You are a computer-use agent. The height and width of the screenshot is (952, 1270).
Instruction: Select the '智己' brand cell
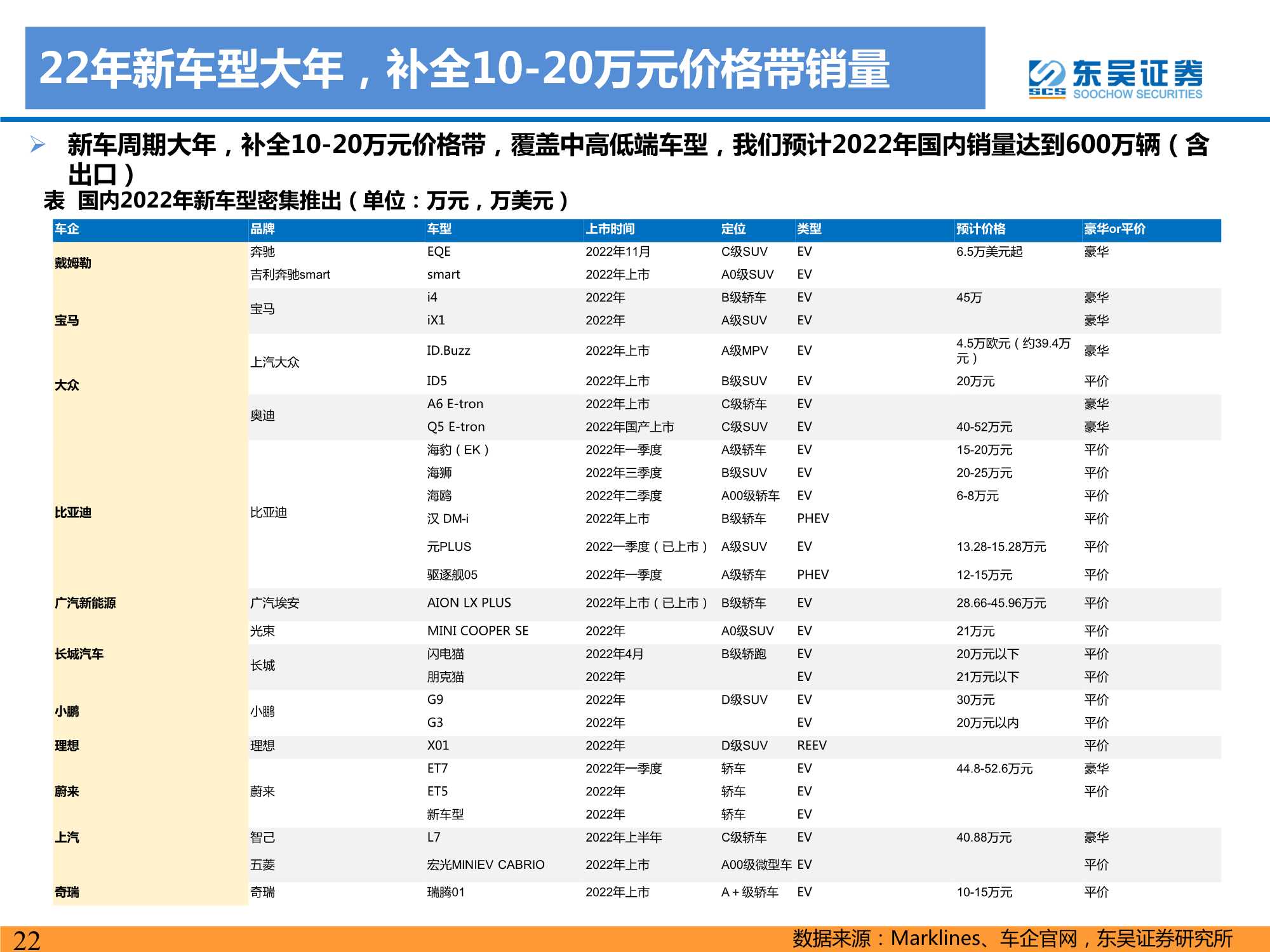tap(262, 838)
